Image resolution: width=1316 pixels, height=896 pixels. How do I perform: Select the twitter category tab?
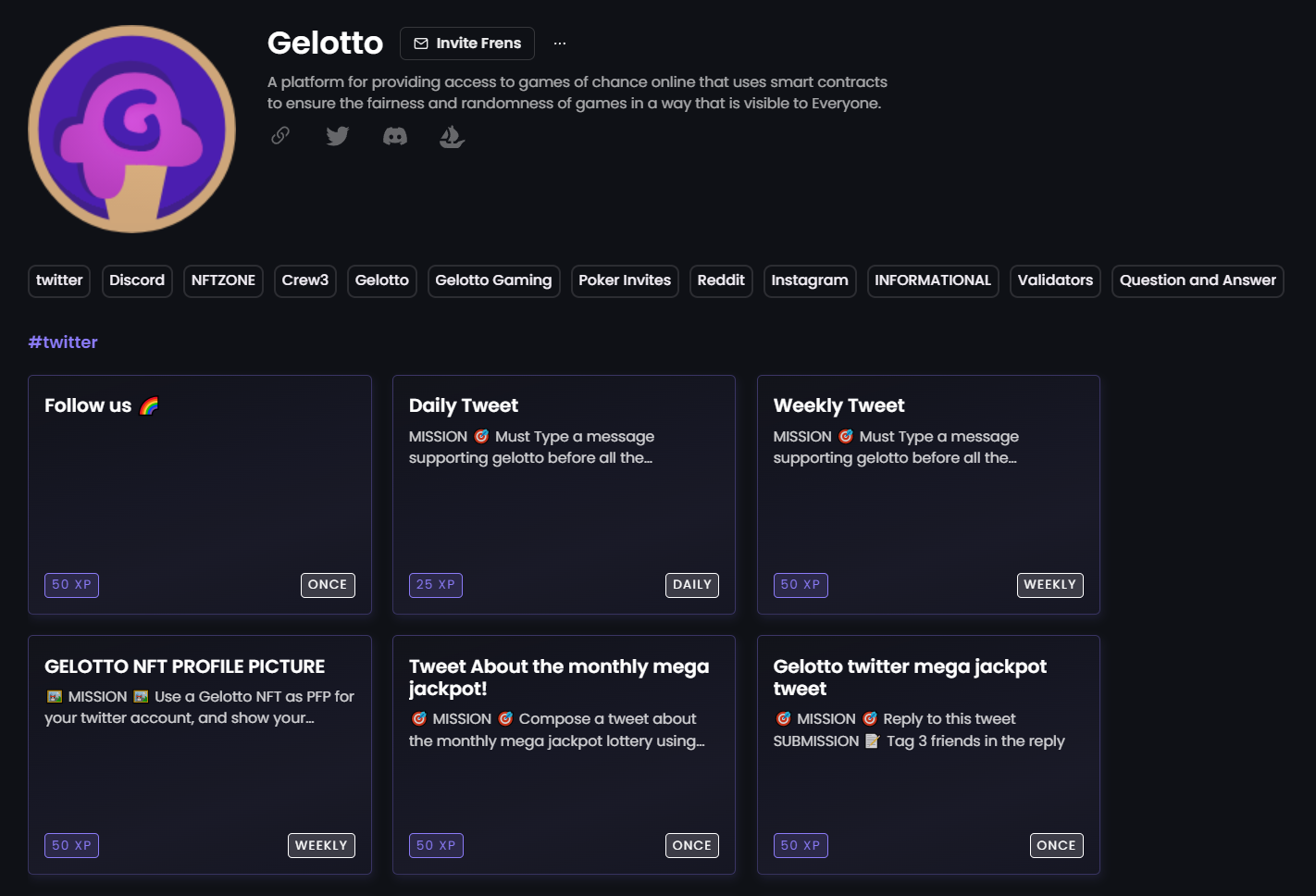coord(58,280)
